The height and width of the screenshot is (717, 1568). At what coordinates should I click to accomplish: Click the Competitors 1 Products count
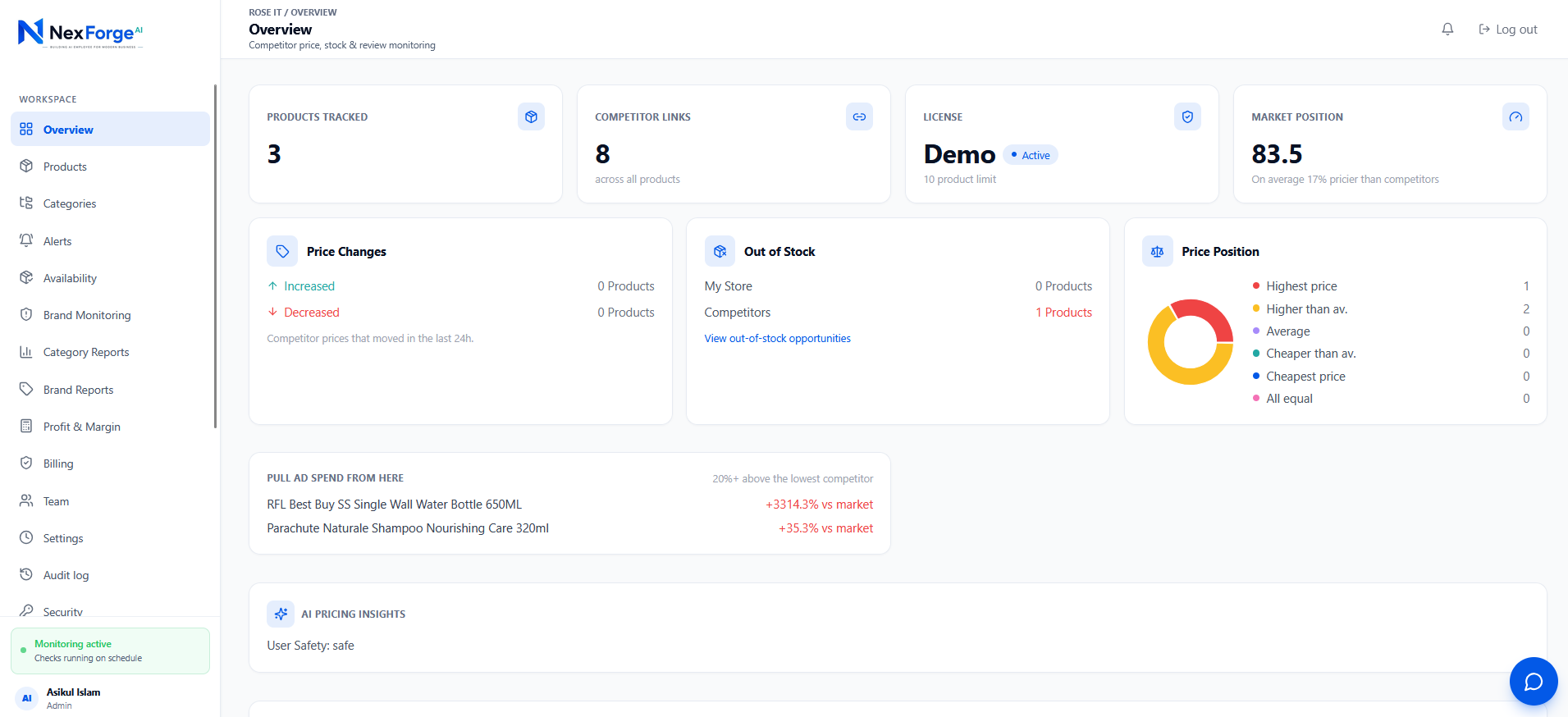[x=1063, y=313]
